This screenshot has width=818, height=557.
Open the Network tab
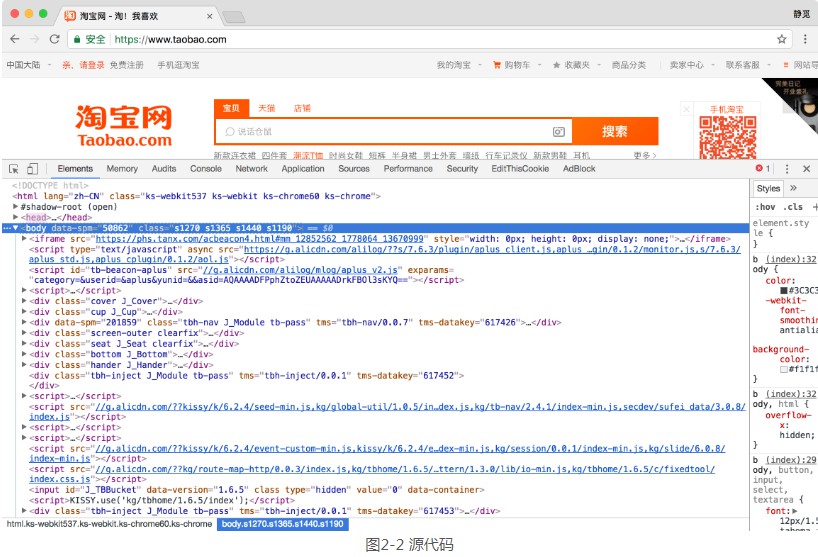click(x=251, y=168)
